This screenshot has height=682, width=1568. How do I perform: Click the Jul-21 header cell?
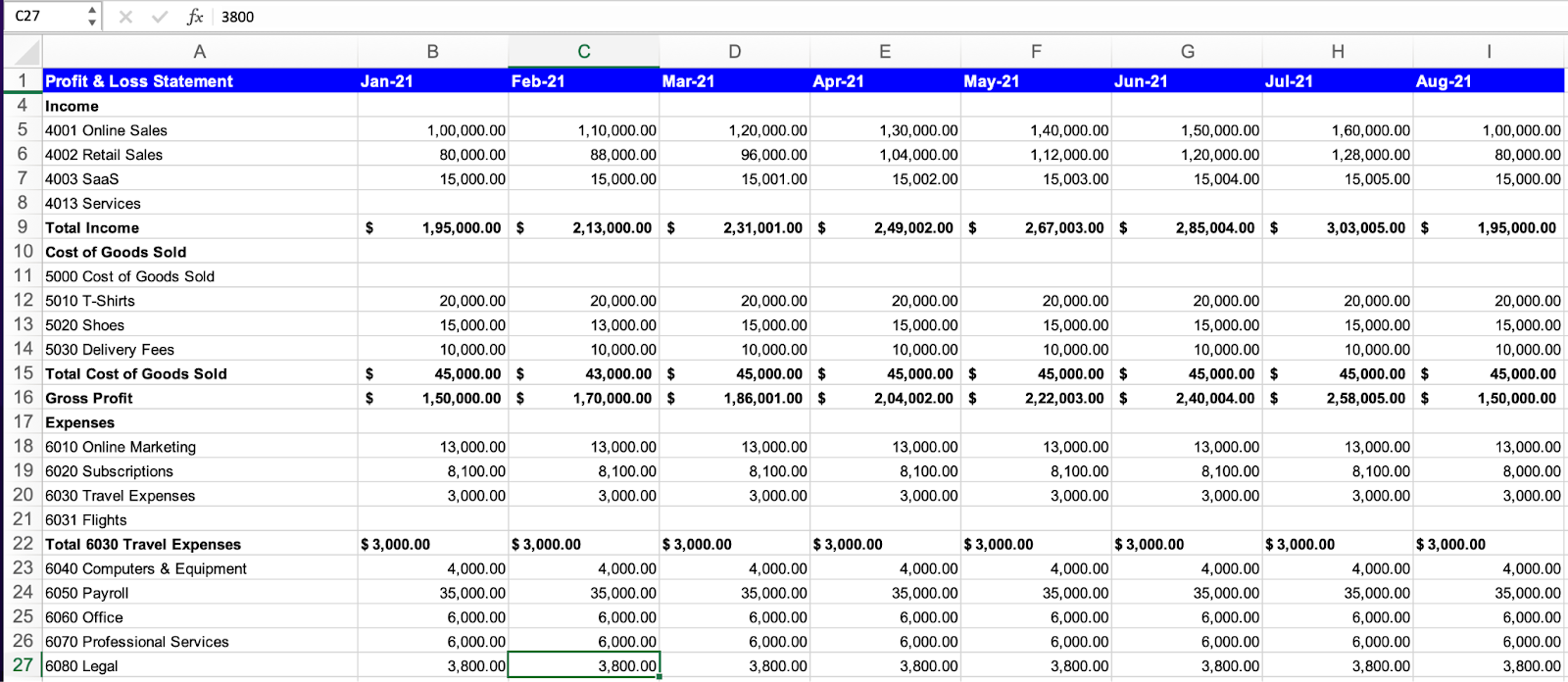pyautogui.click(x=1339, y=81)
